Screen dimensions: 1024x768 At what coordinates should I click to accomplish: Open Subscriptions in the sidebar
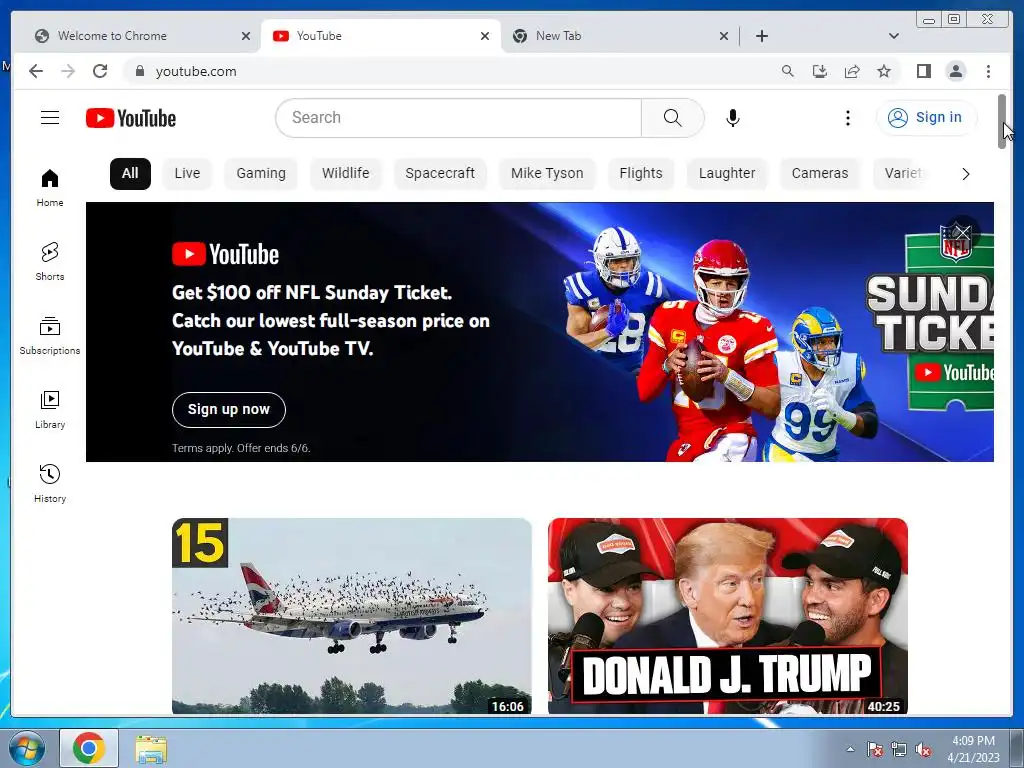point(50,336)
